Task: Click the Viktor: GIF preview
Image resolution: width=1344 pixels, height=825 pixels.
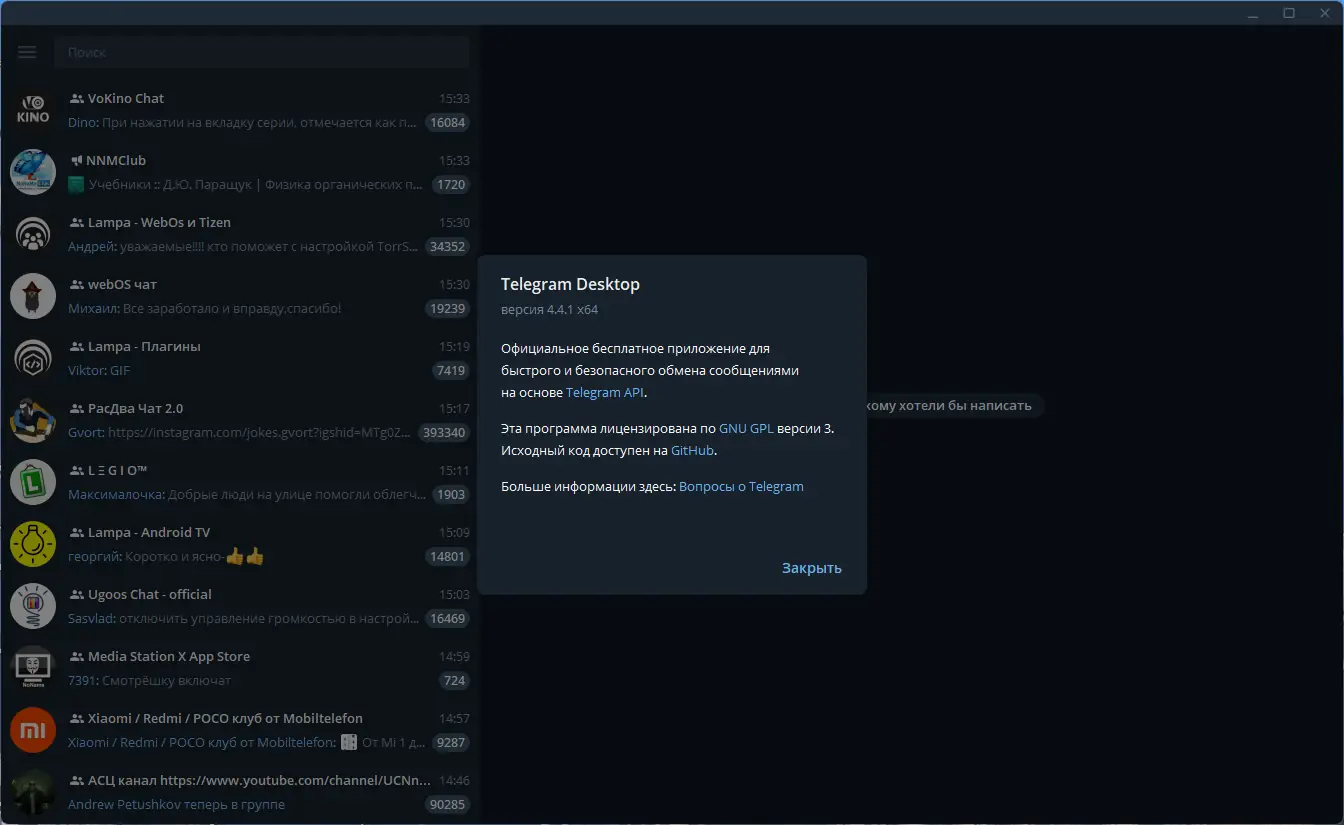Action: pyautogui.click(x=99, y=371)
